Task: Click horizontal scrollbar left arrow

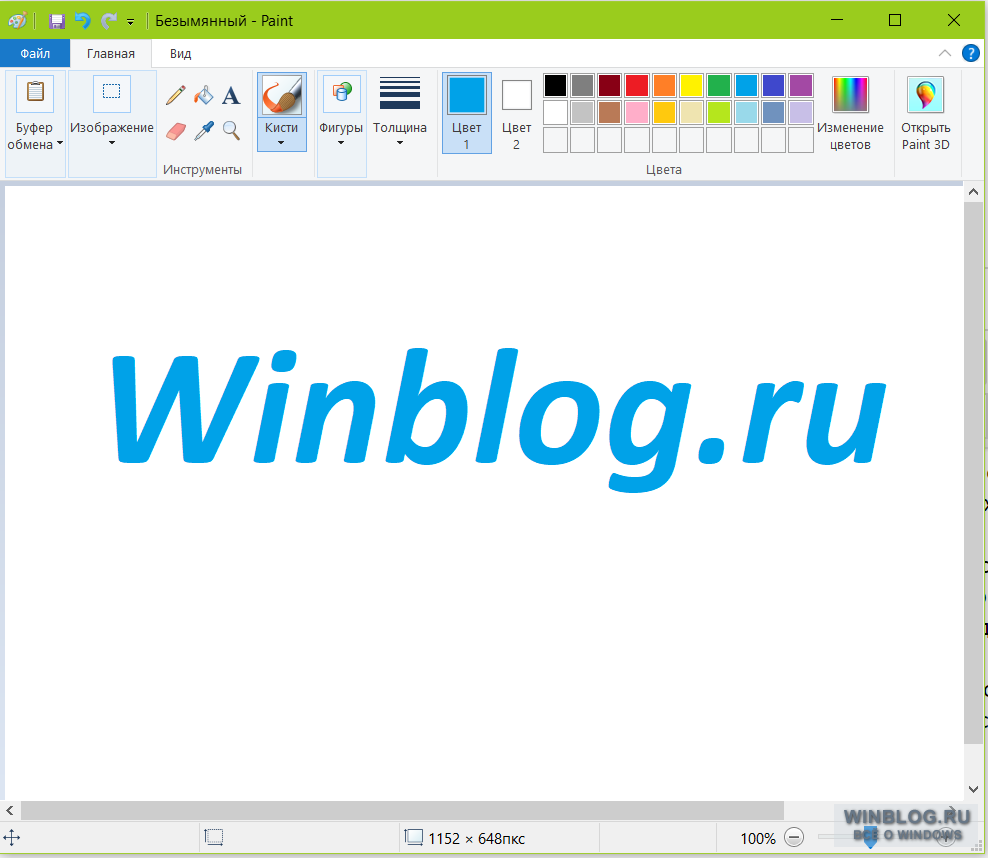Action: point(9,811)
